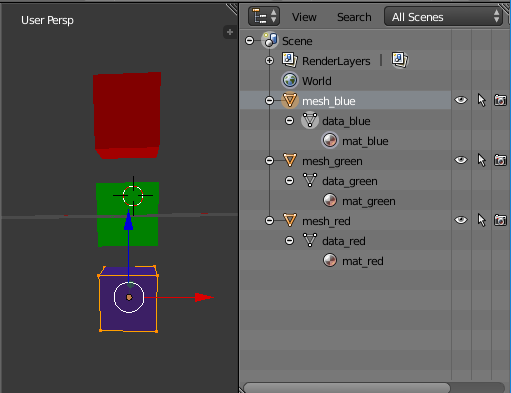Click the mesh_blue object icon
511x393 pixels.
[290, 100]
